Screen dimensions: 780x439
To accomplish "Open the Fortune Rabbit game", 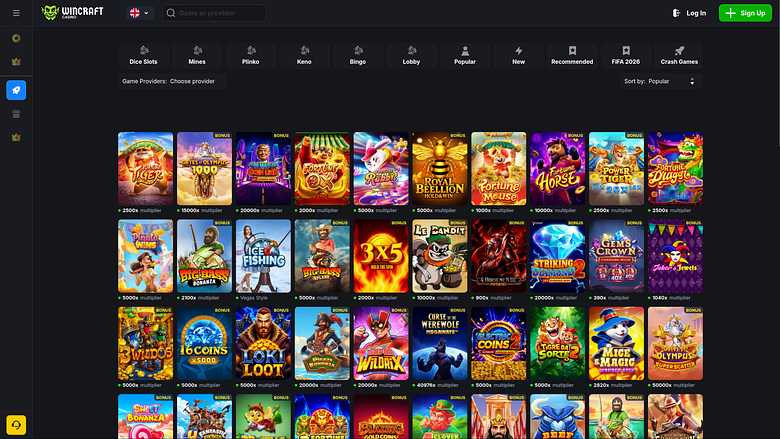I will tap(381, 169).
